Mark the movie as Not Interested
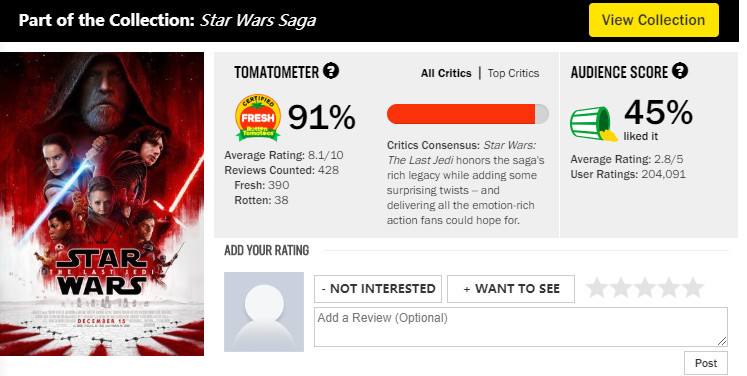Image resolution: width=747 pixels, height=376 pixels. click(x=378, y=289)
